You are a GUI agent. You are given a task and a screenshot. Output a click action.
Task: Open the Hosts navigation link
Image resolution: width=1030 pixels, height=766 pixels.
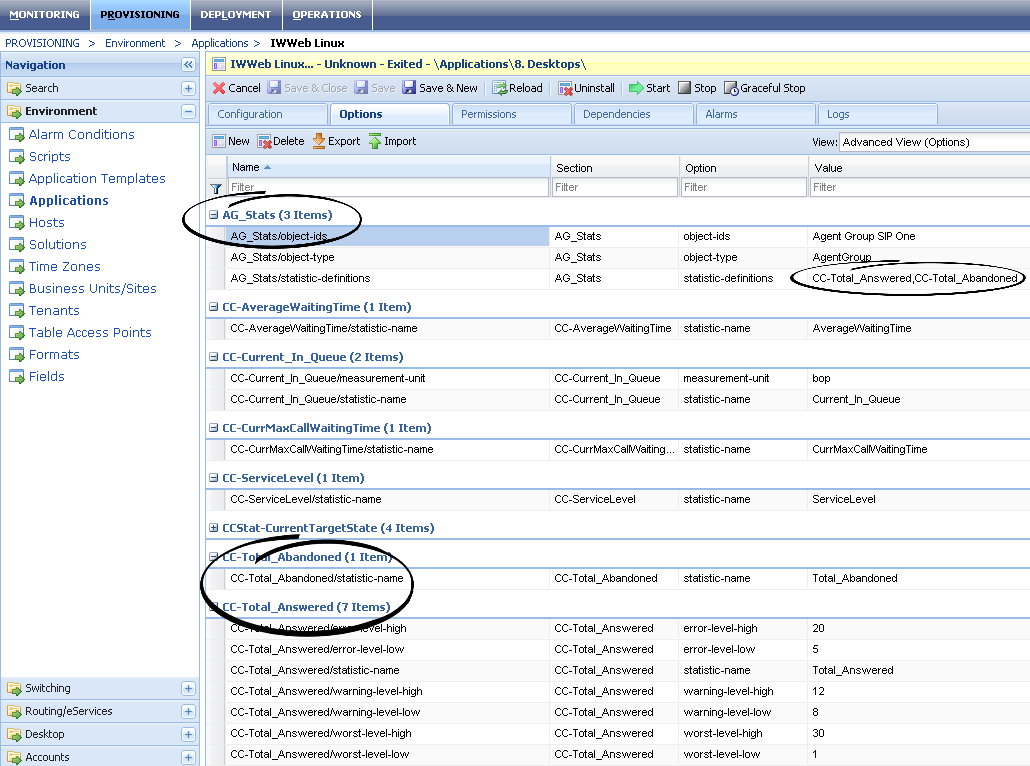[46, 222]
